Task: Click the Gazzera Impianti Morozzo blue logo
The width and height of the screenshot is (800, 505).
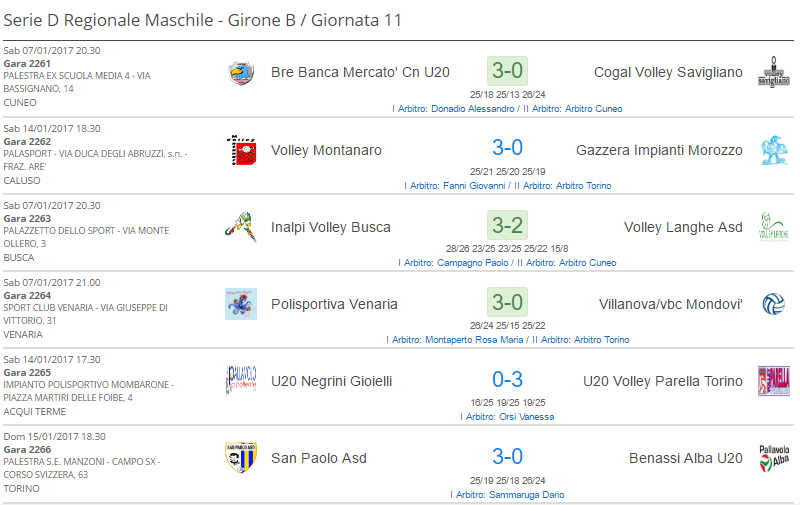Action: (x=773, y=150)
